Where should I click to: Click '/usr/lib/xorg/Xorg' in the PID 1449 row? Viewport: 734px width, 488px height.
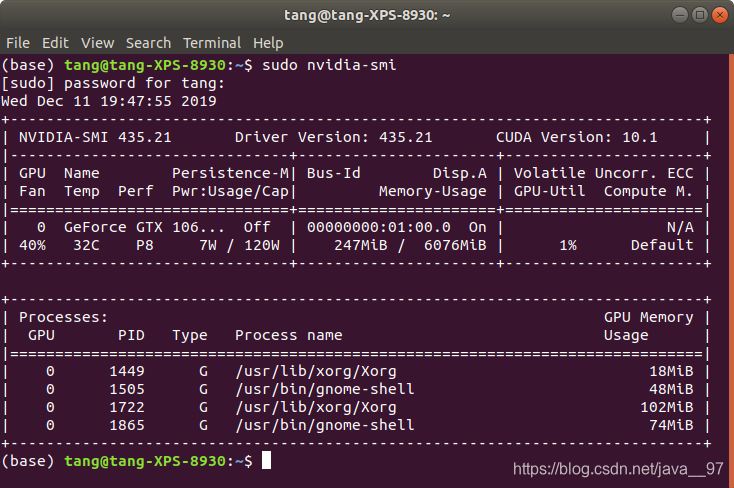coord(316,371)
